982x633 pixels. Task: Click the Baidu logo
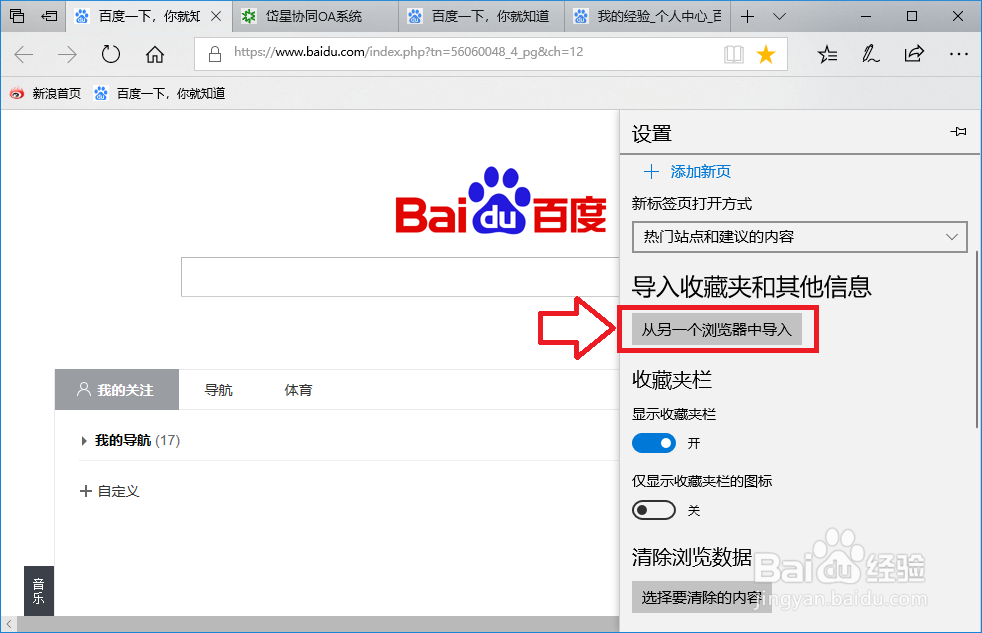501,200
